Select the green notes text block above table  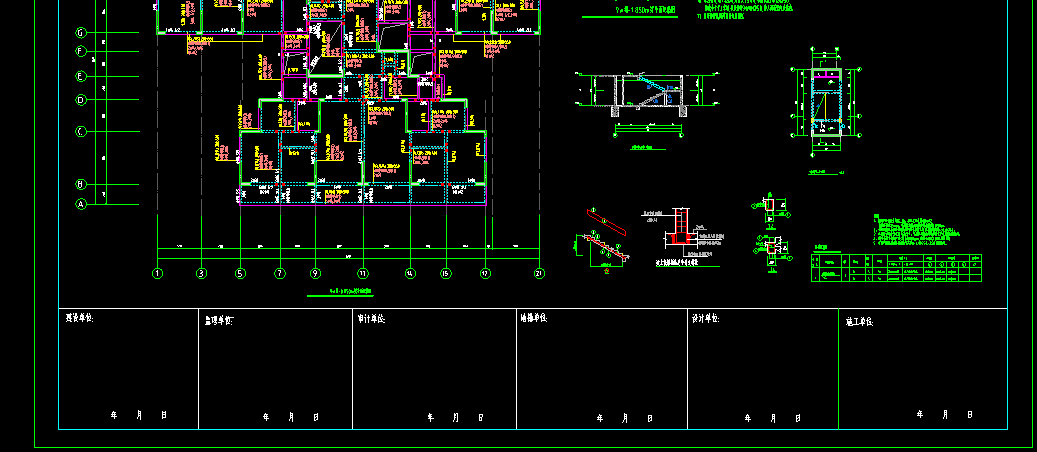[910, 230]
